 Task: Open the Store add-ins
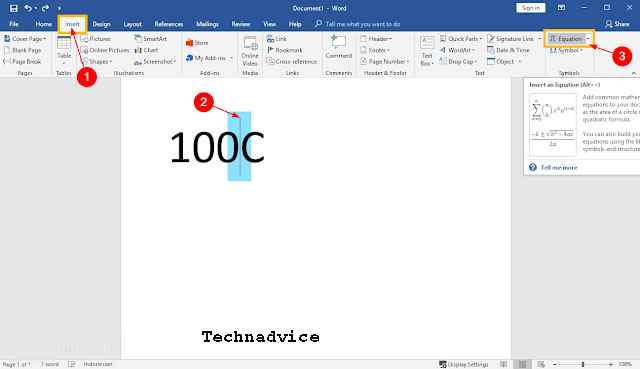(x=197, y=43)
